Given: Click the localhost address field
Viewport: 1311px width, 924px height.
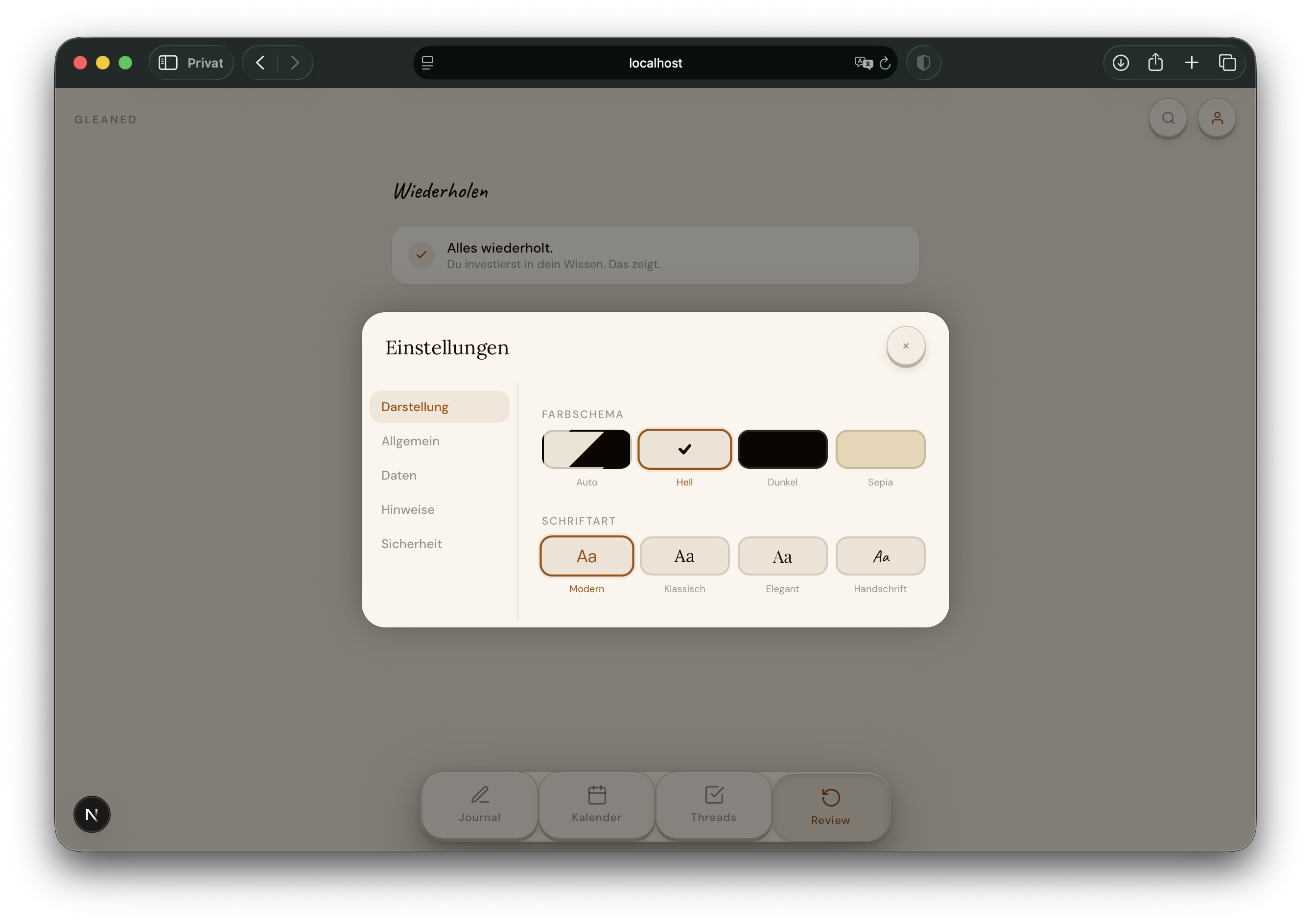Looking at the screenshot, I should [655, 63].
